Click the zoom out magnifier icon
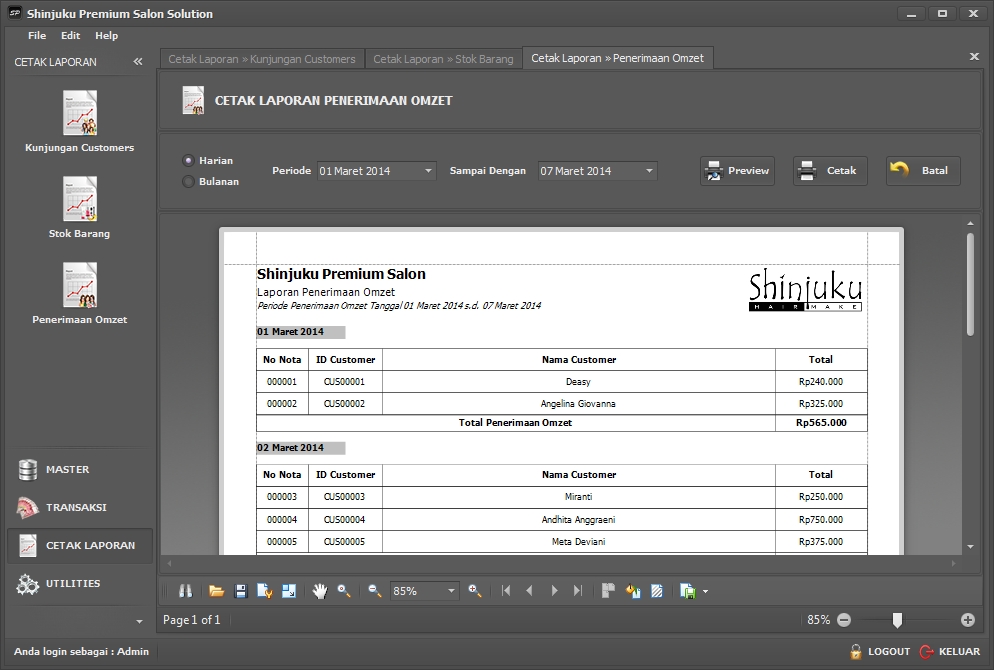Screen dimensions: 994x670 [x=375, y=591]
